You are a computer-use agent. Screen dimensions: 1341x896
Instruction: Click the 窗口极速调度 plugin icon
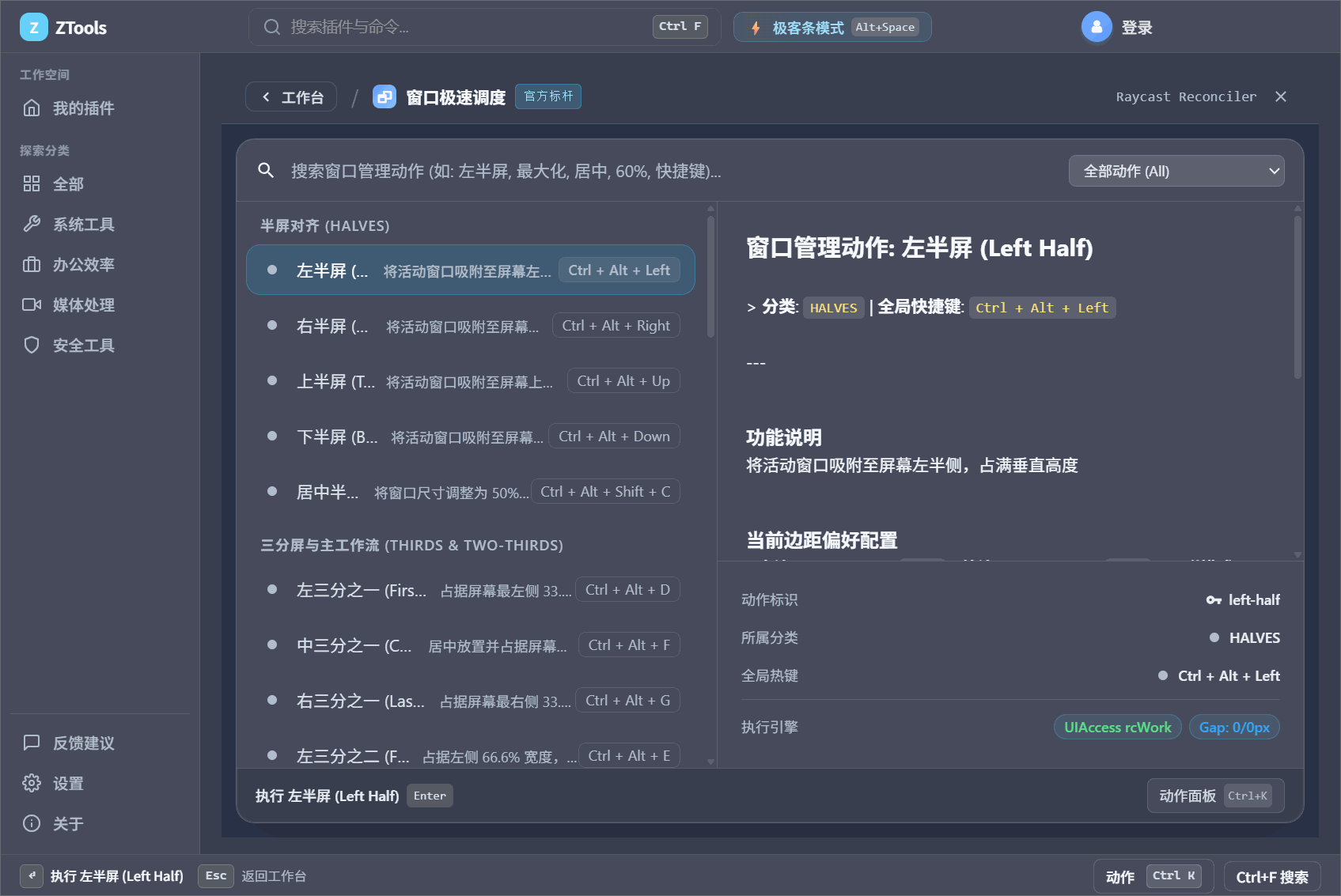pos(384,97)
